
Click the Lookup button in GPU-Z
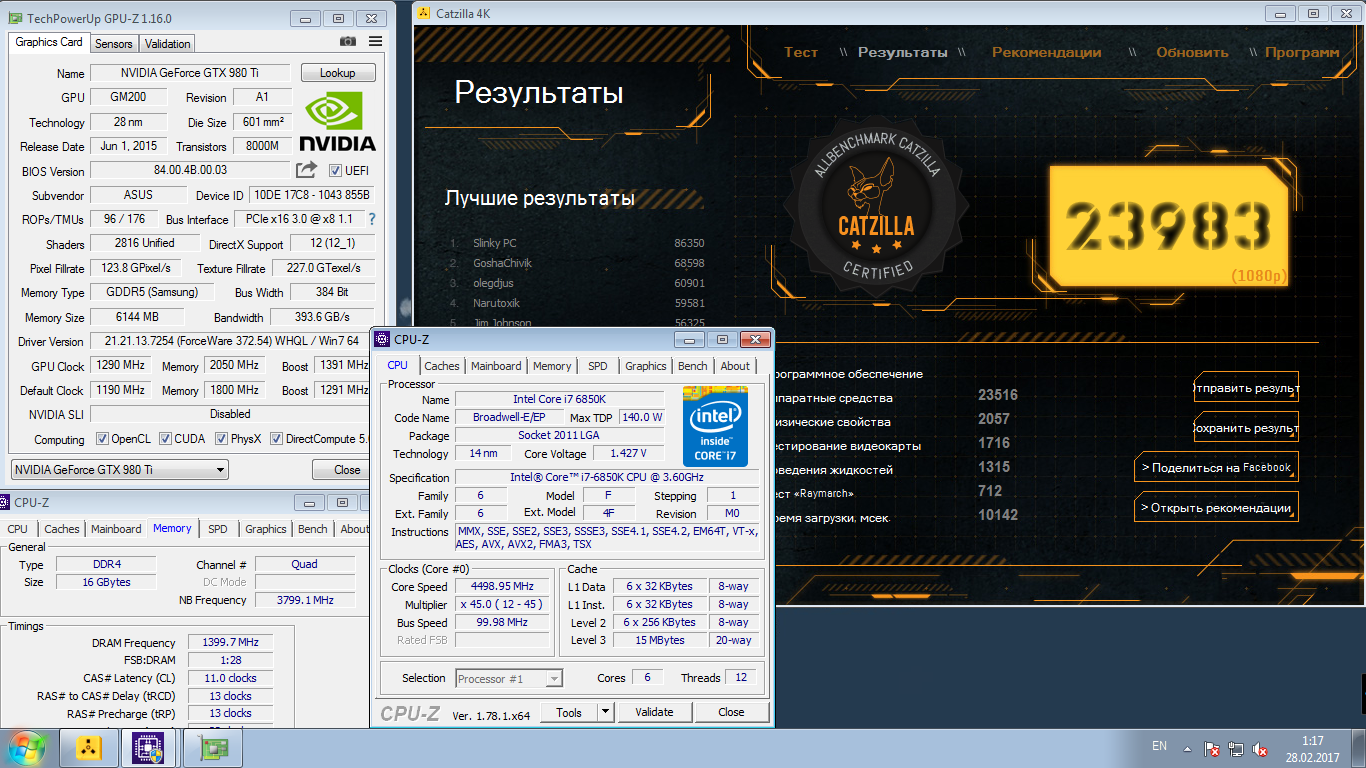tap(337, 73)
